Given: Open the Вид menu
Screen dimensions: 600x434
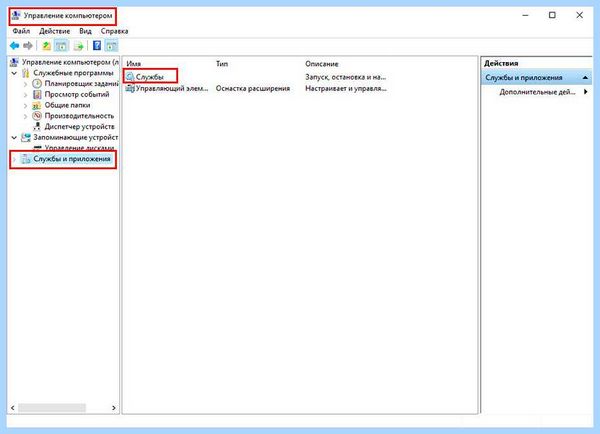Looking at the screenshot, I should 85,31.
